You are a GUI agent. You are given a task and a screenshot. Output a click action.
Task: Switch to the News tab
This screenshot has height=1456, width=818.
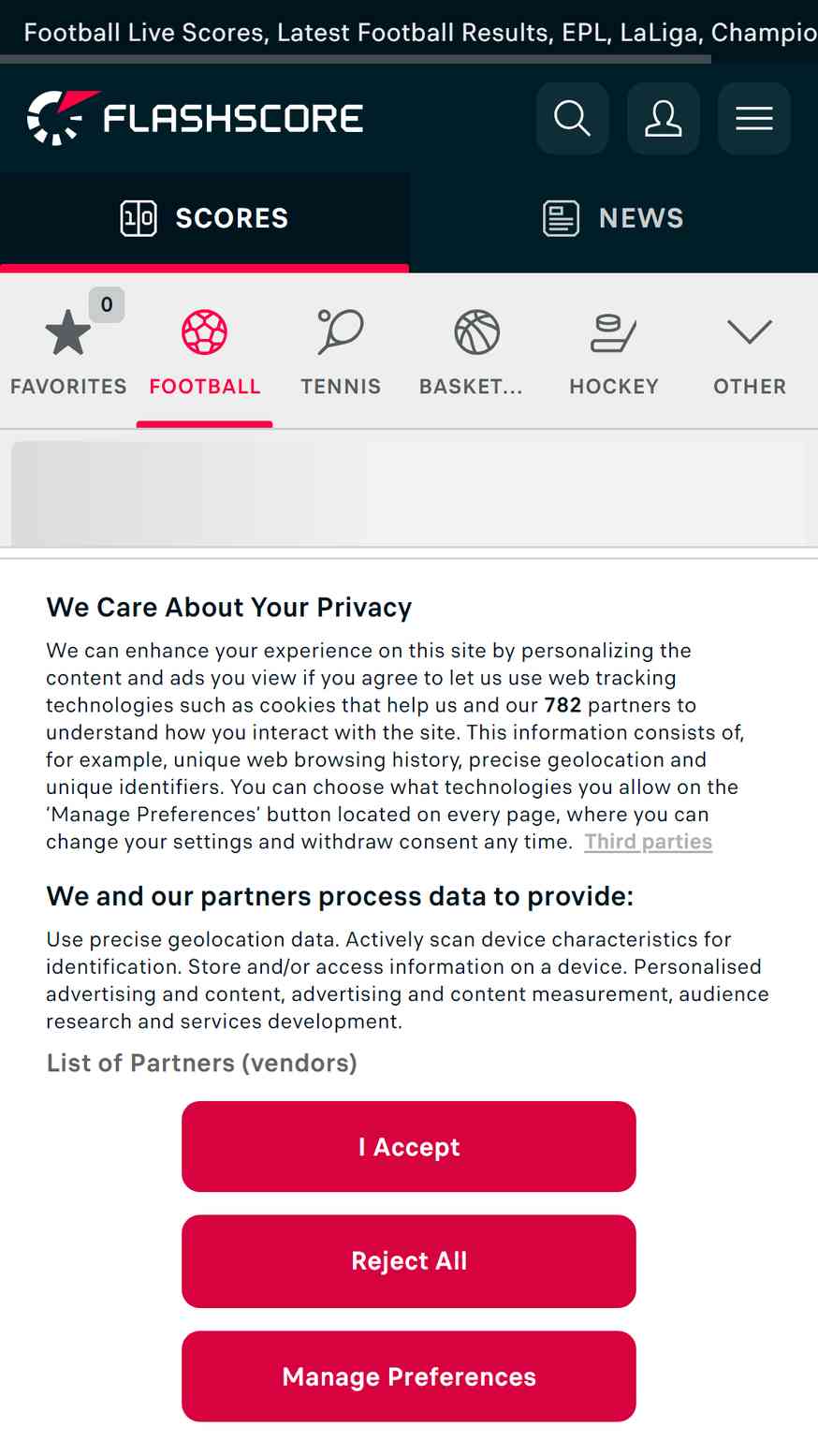[x=614, y=218]
